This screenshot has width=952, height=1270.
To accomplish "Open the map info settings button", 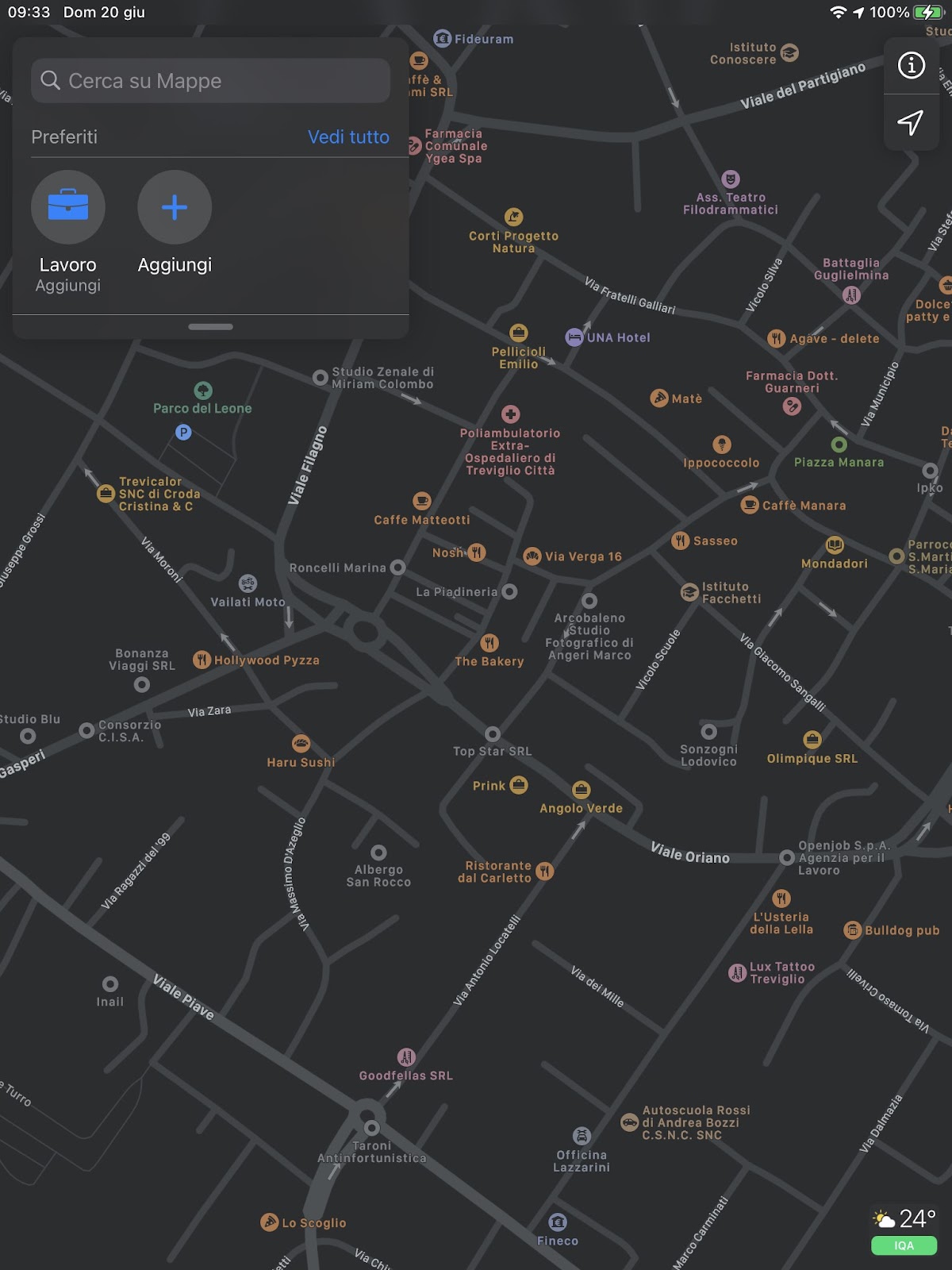I will (911, 65).
